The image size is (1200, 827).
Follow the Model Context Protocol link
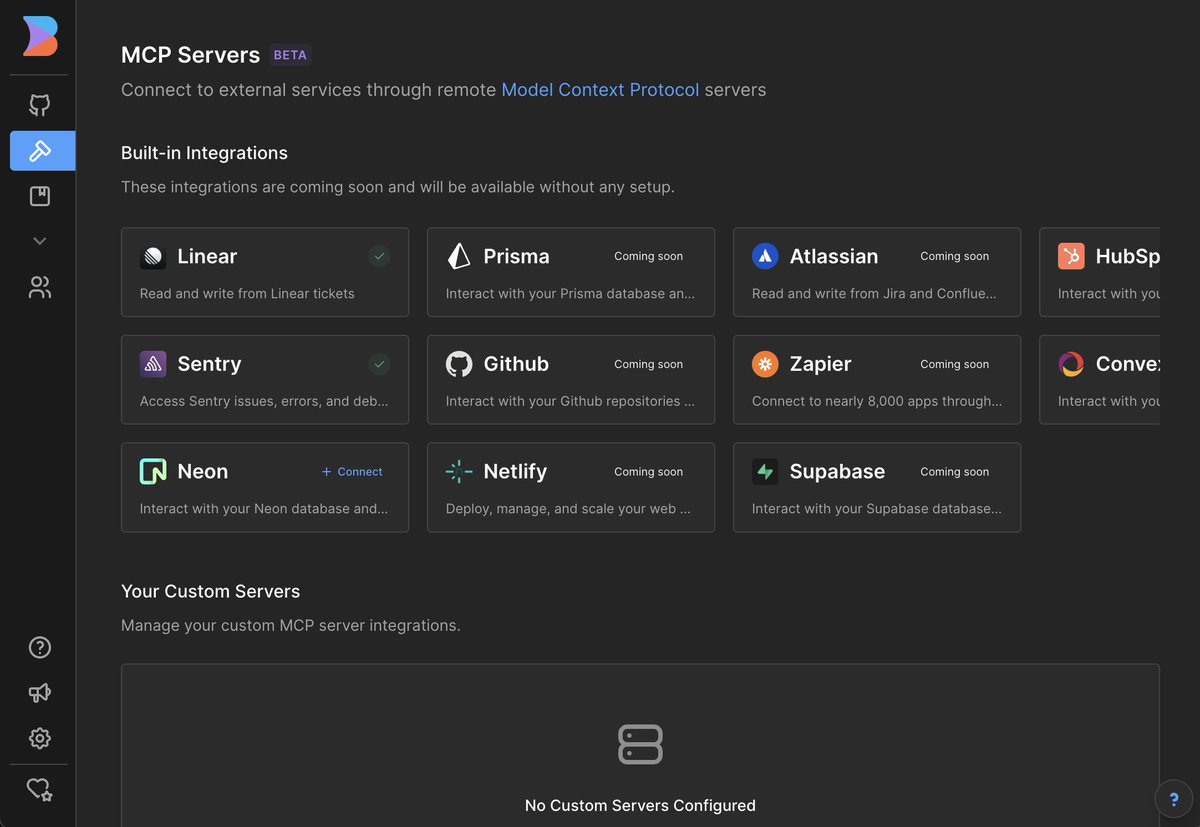click(x=600, y=90)
